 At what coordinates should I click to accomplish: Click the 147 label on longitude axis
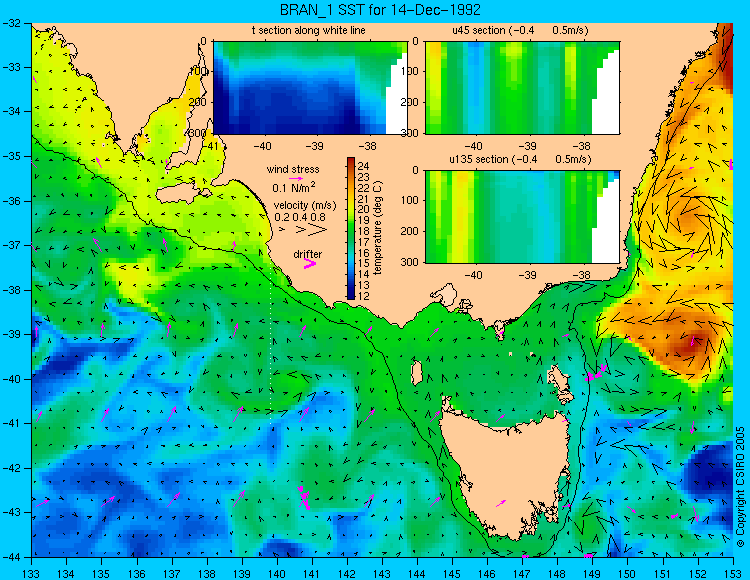522,574
